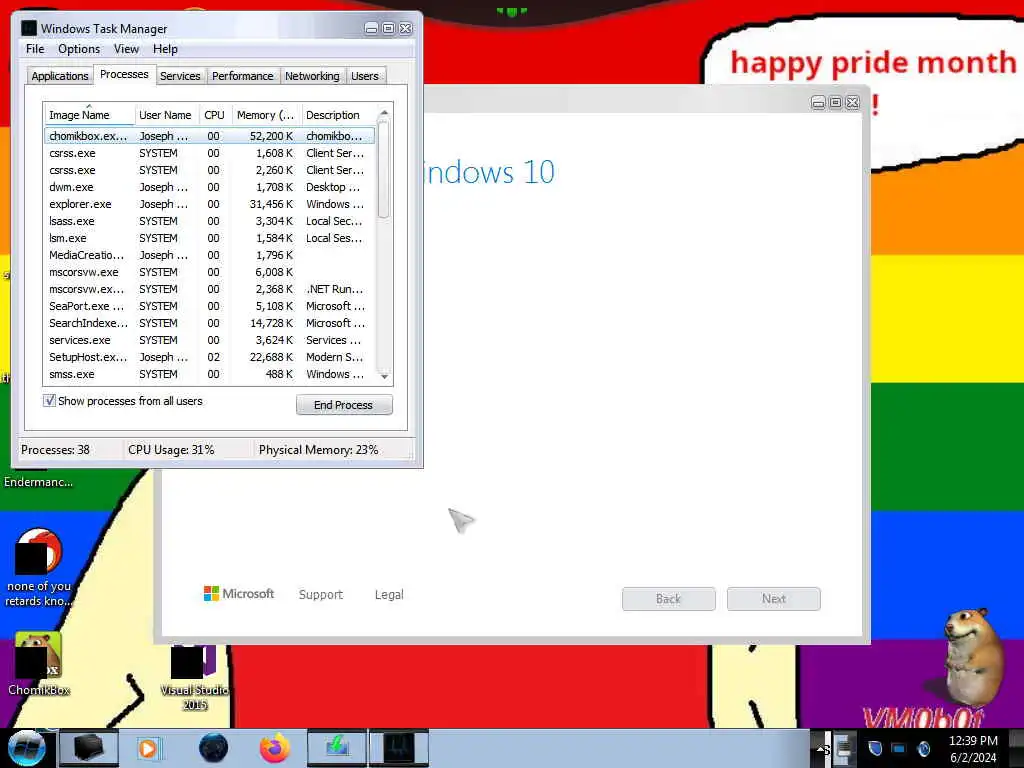
Task: Click the black box taskbar button
Action: click(x=89, y=748)
